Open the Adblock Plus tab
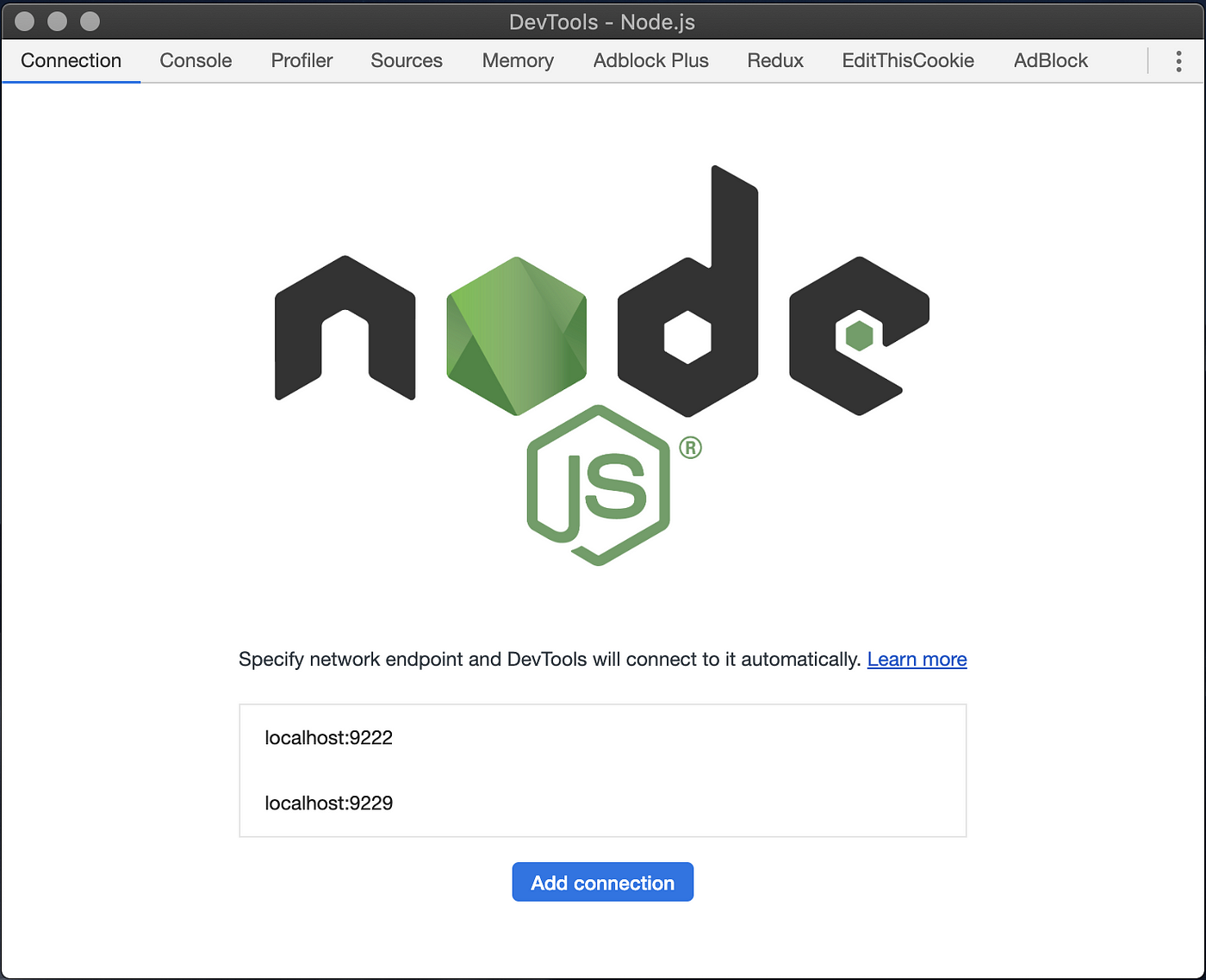Viewport: 1206px width, 980px height. 651,60
